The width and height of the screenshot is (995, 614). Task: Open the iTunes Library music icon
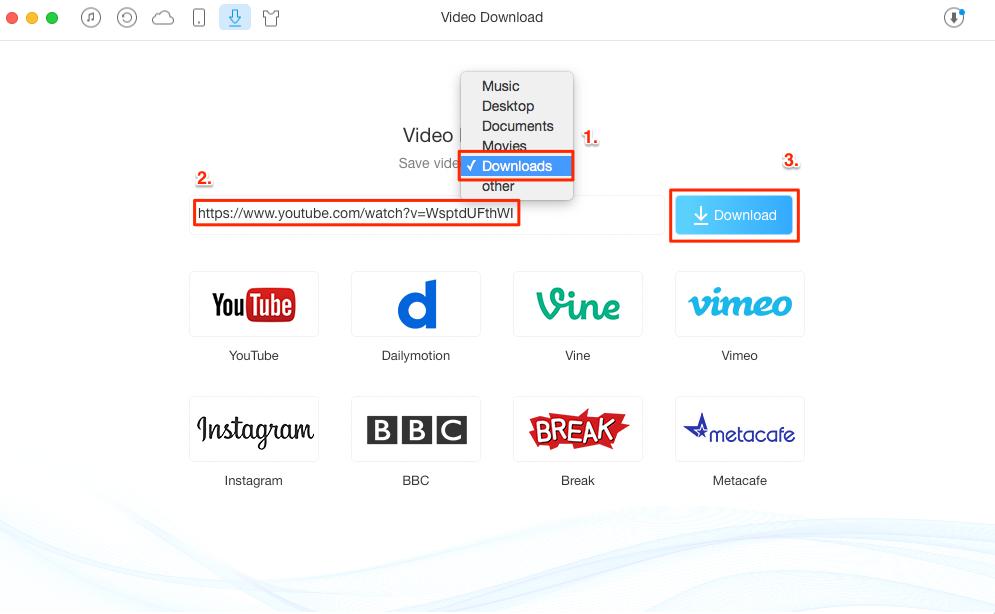click(91, 18)
